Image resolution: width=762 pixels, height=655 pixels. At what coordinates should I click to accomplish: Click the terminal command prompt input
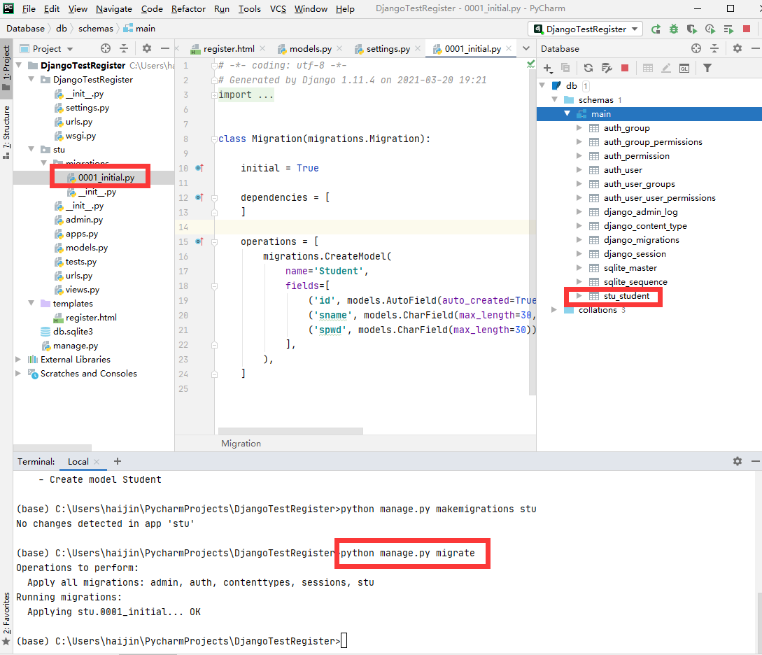pos(344,640)
